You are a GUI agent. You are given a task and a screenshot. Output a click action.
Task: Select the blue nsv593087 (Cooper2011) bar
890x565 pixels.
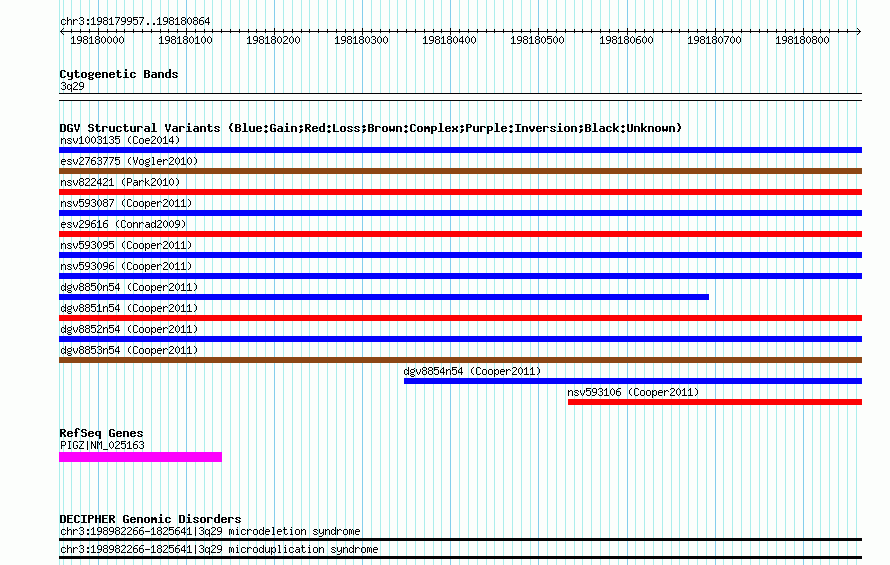(x=460, y=213)
